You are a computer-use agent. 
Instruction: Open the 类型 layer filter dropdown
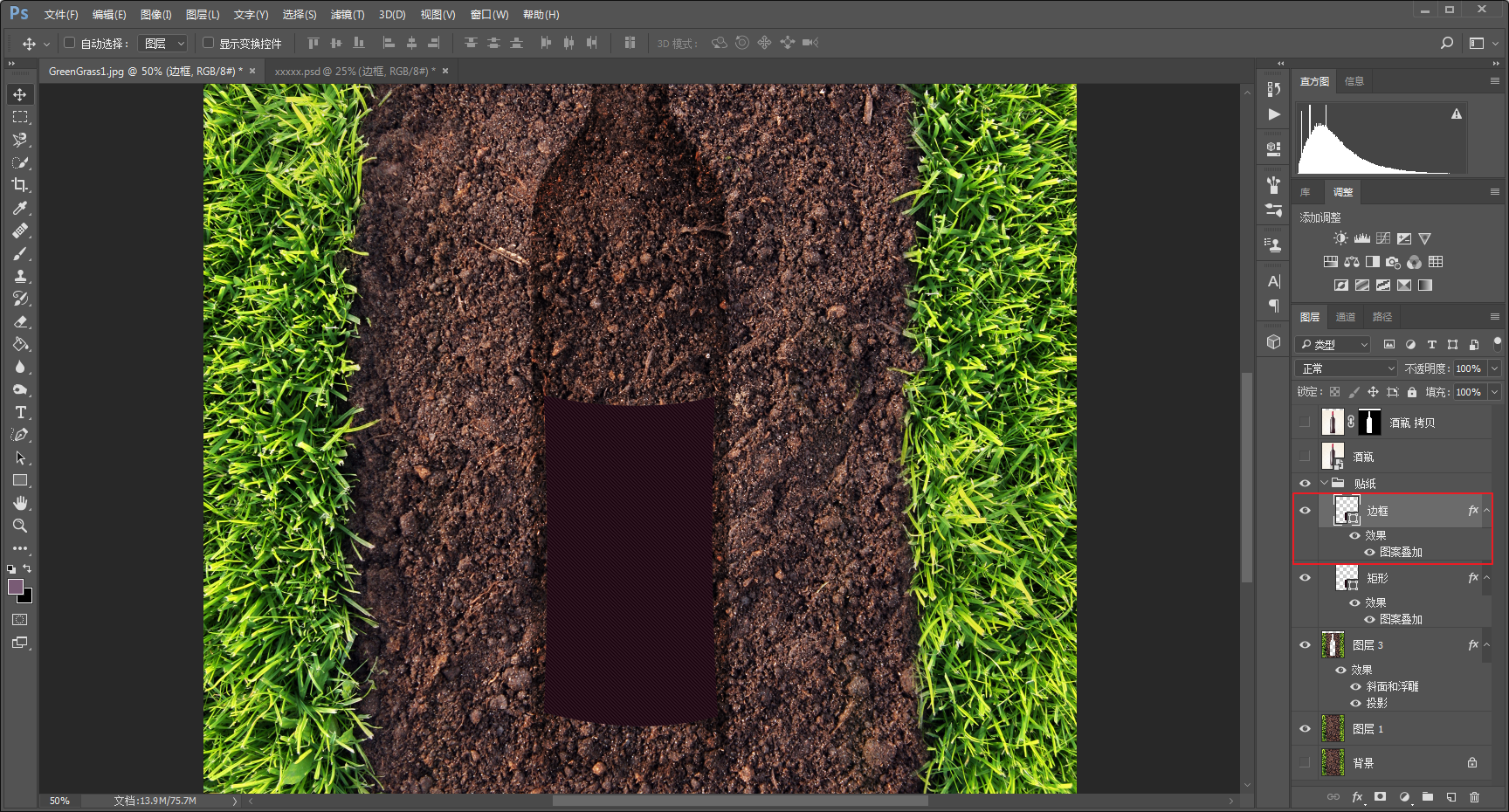point(1333,345)
